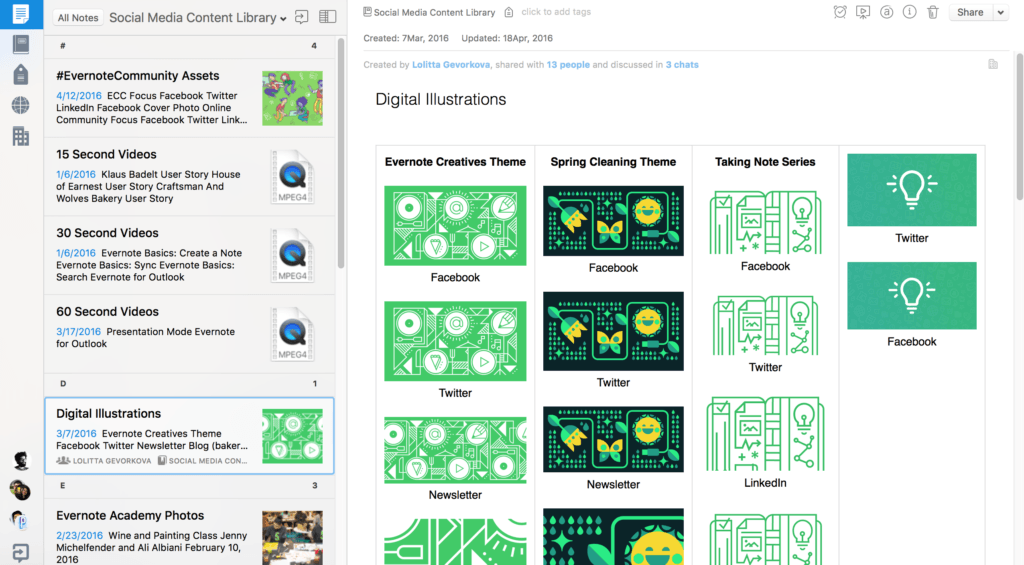
Task: Select the top user avatar in sidebar
Action: (21, 460)
